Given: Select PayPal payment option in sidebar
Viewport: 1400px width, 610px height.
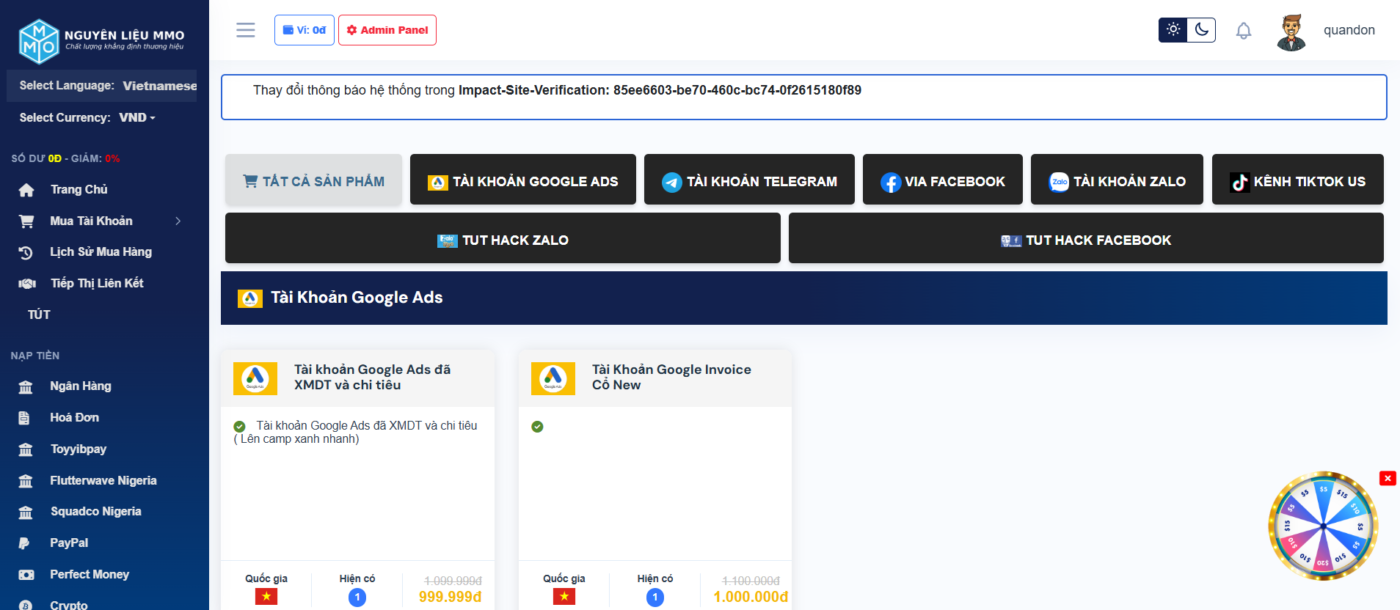Looking at the screenshot, I should coord(69,543).
